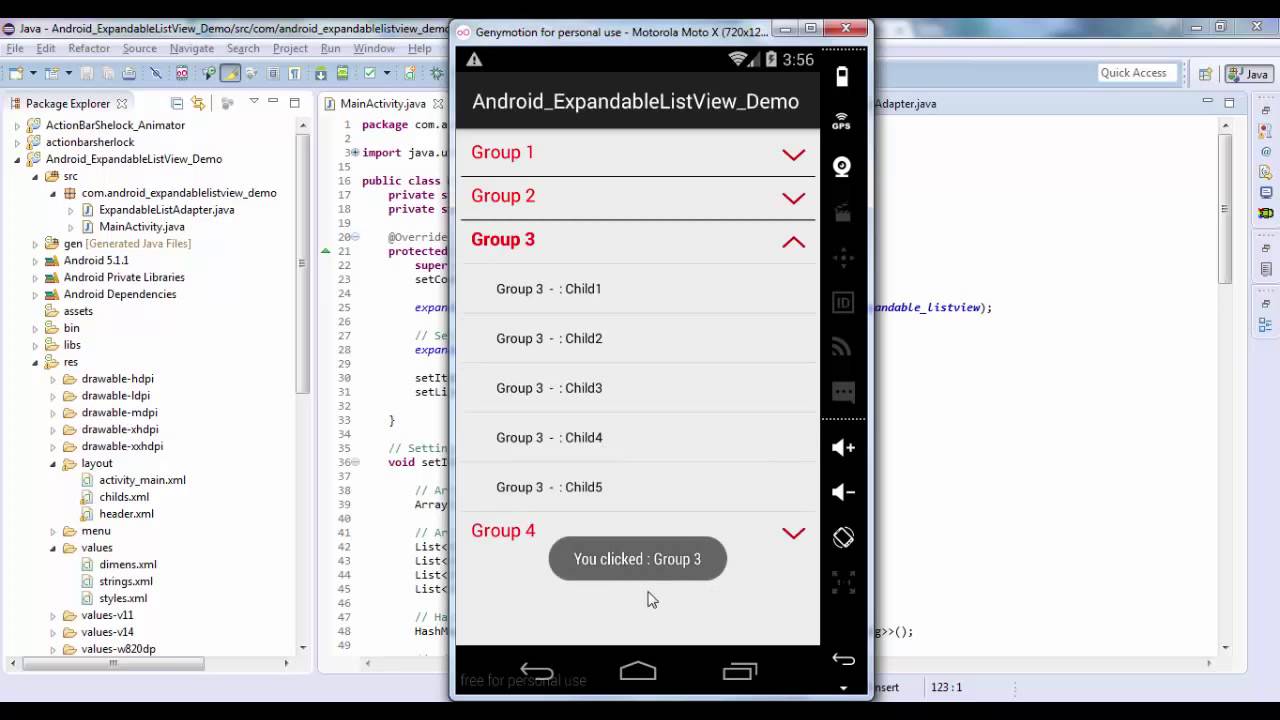1280x720 pixels.
Task: Open Package Explorer View Menu triangle
Action: click(254, 102)
